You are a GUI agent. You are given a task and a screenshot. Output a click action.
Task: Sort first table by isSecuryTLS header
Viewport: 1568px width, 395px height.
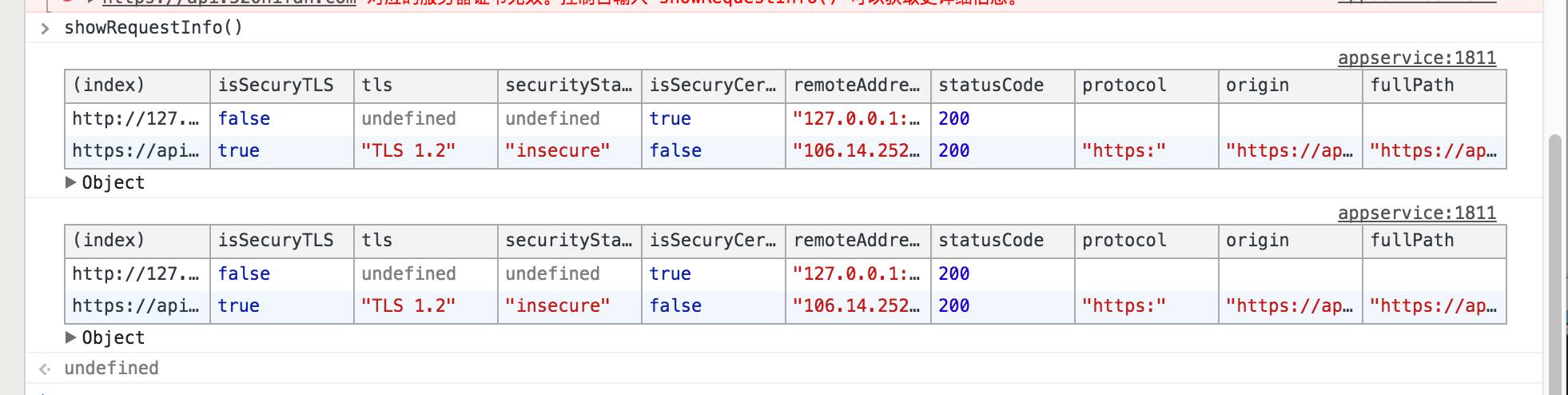coord(276,86)
